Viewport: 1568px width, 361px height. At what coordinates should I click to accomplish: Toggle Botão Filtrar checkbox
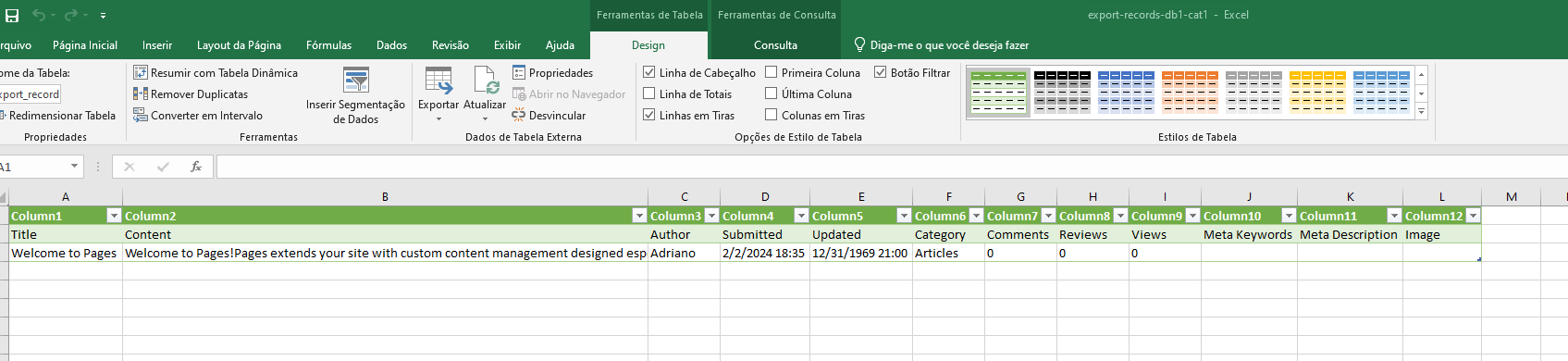click(x=881, y=72)
